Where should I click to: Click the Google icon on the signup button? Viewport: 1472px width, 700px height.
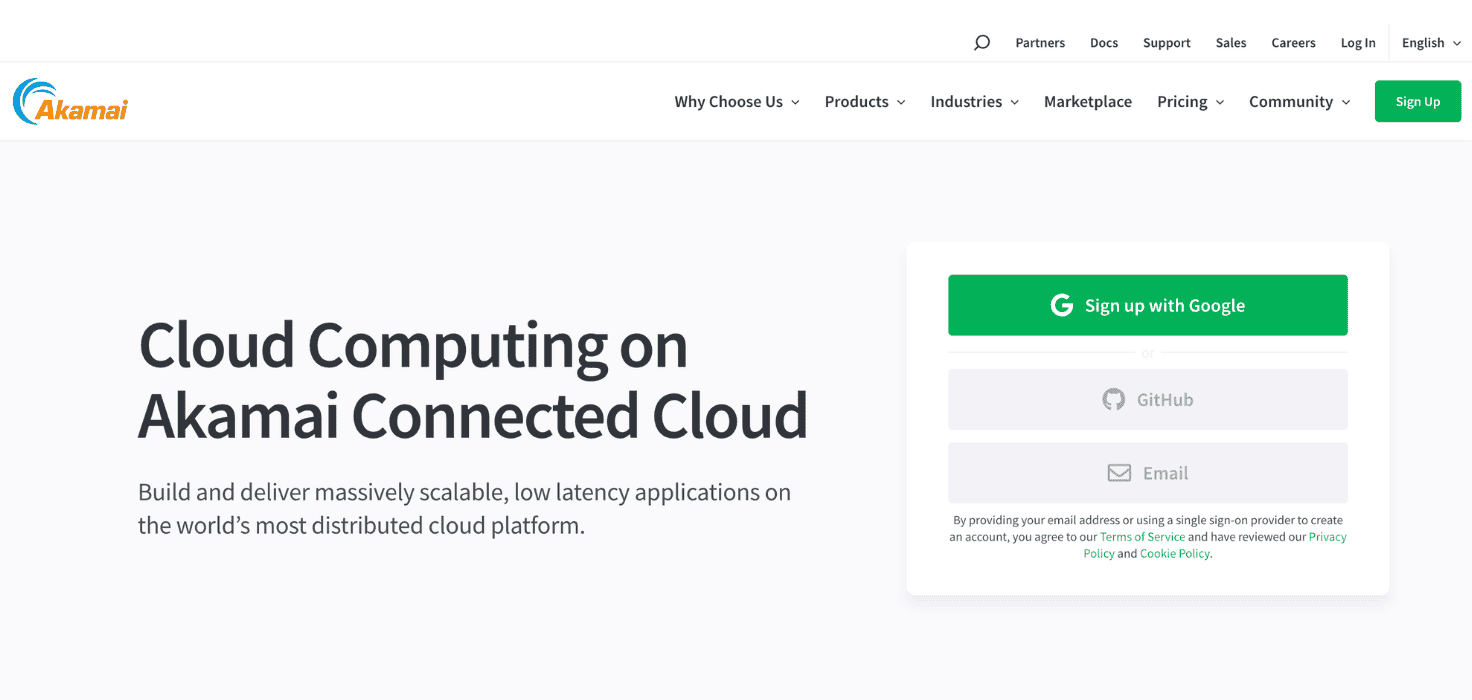click(1061, 305)
